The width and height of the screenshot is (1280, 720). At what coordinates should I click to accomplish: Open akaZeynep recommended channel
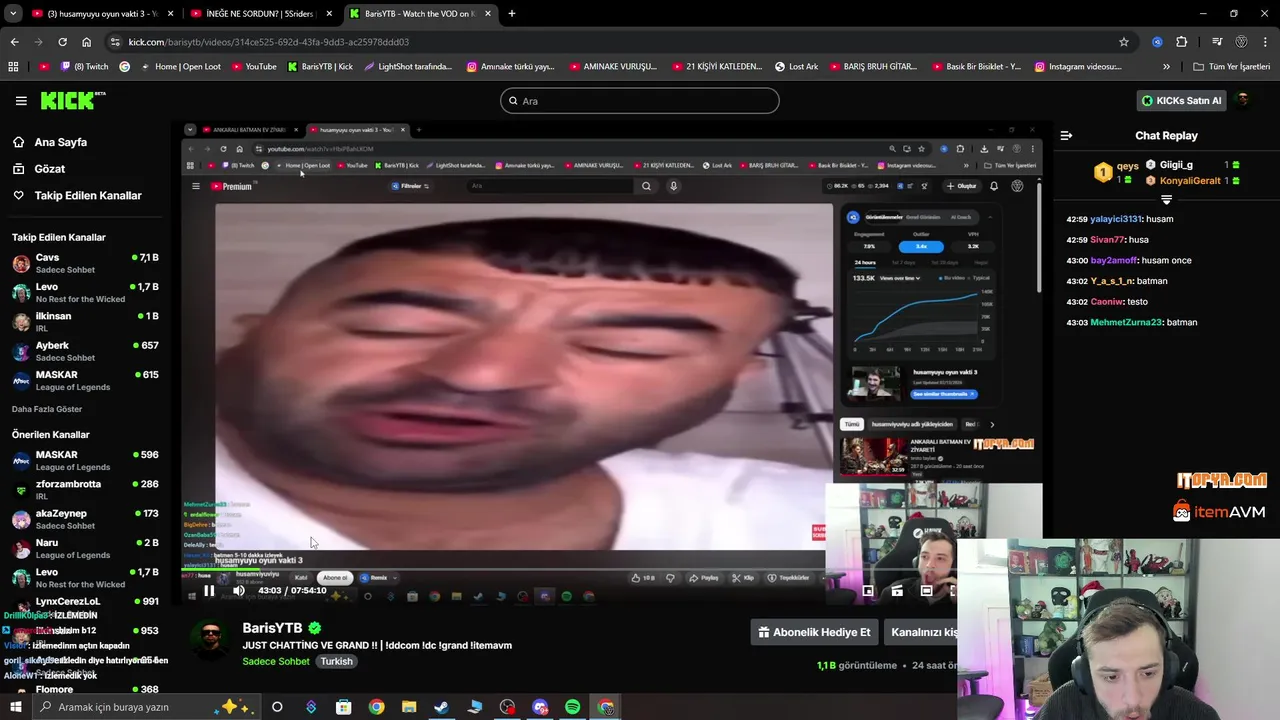(x=86, y=520)
